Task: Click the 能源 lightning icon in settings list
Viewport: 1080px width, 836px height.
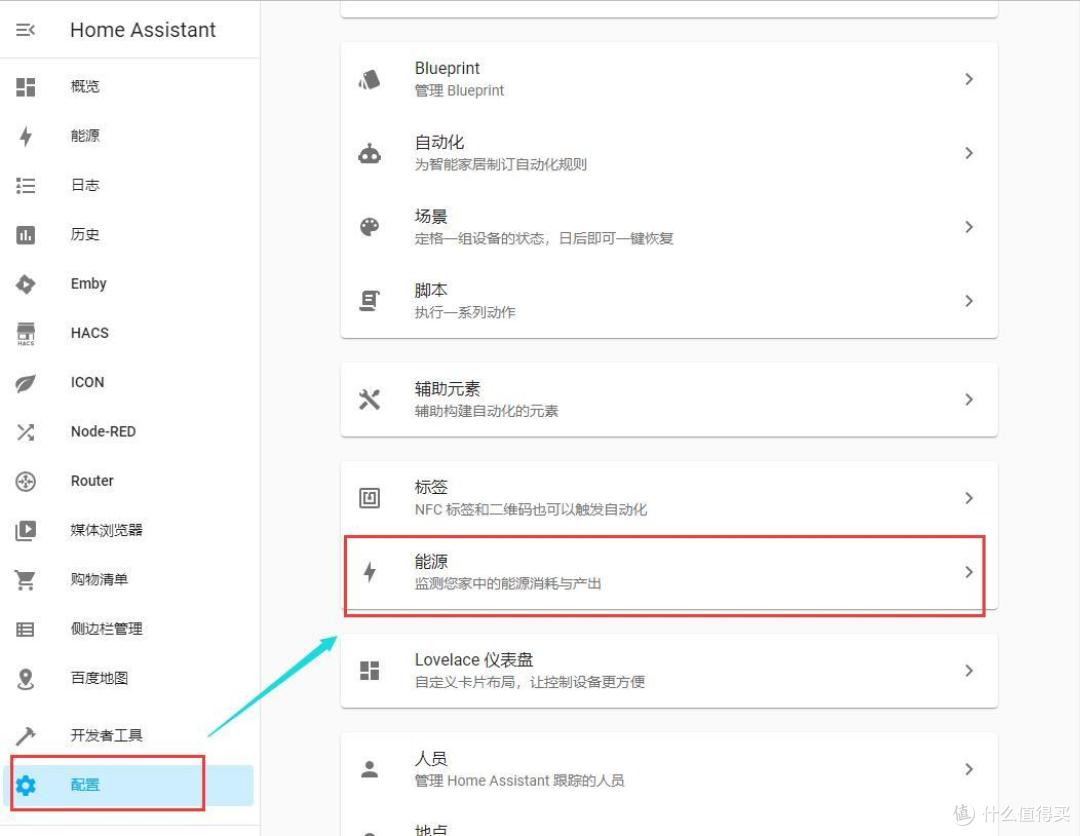Action: 369,572
